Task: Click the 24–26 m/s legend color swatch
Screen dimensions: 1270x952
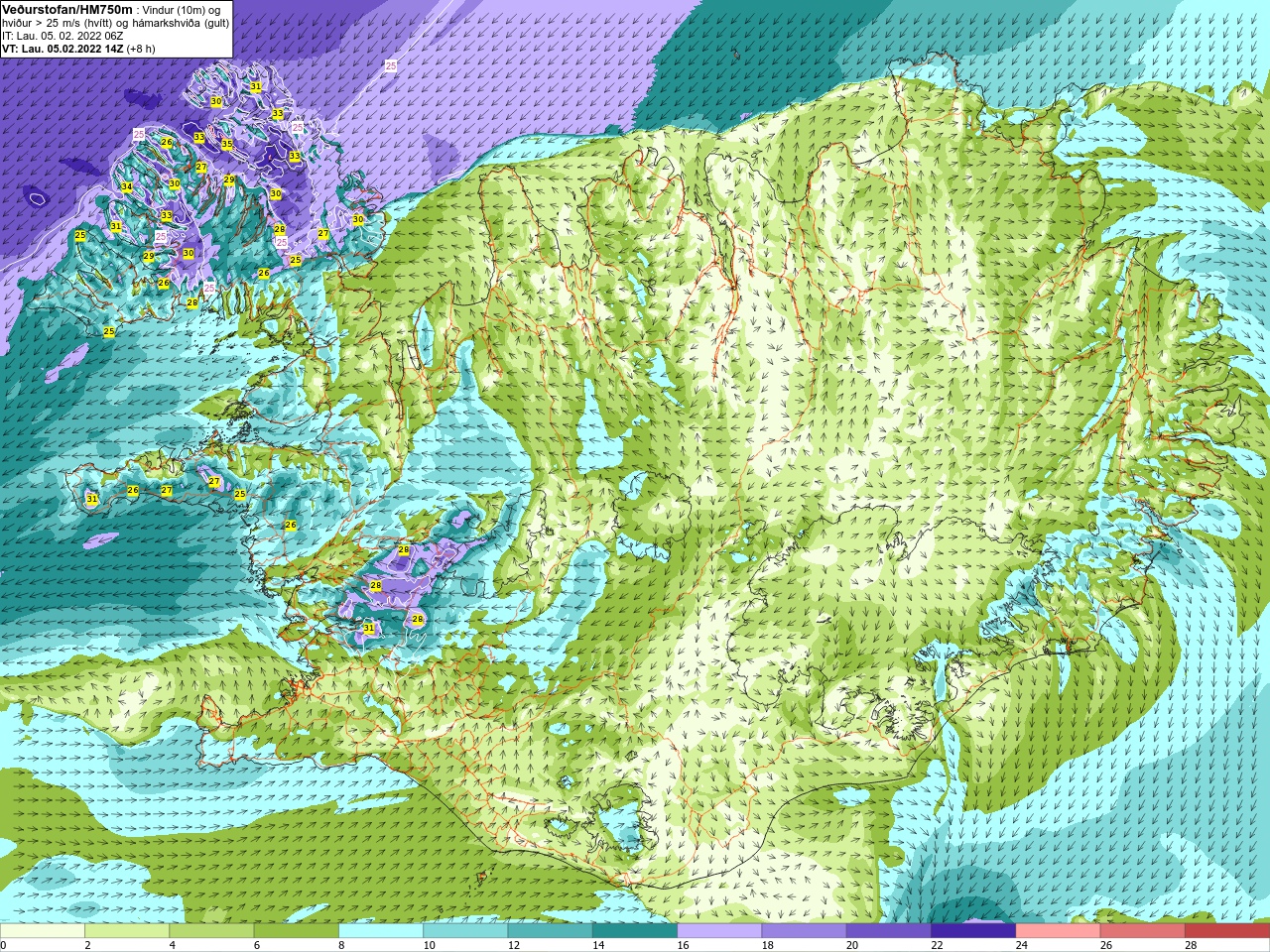Action: 1058,931
